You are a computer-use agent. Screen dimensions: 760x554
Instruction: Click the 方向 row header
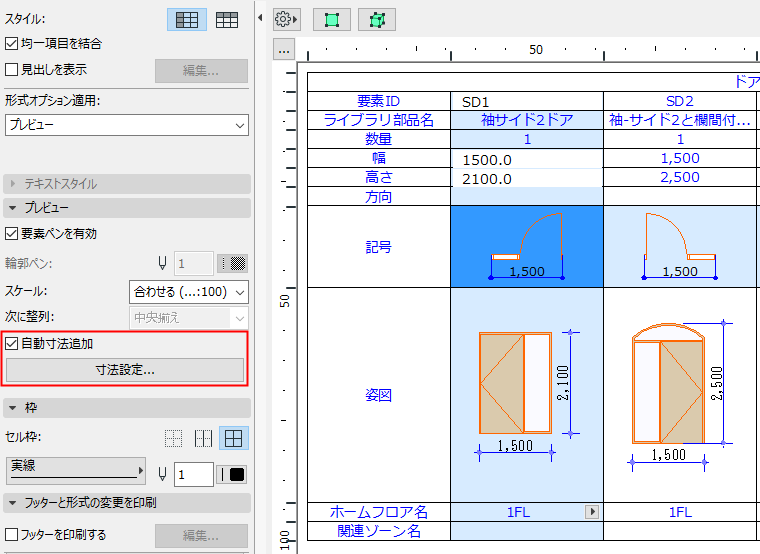click(379, 196)
